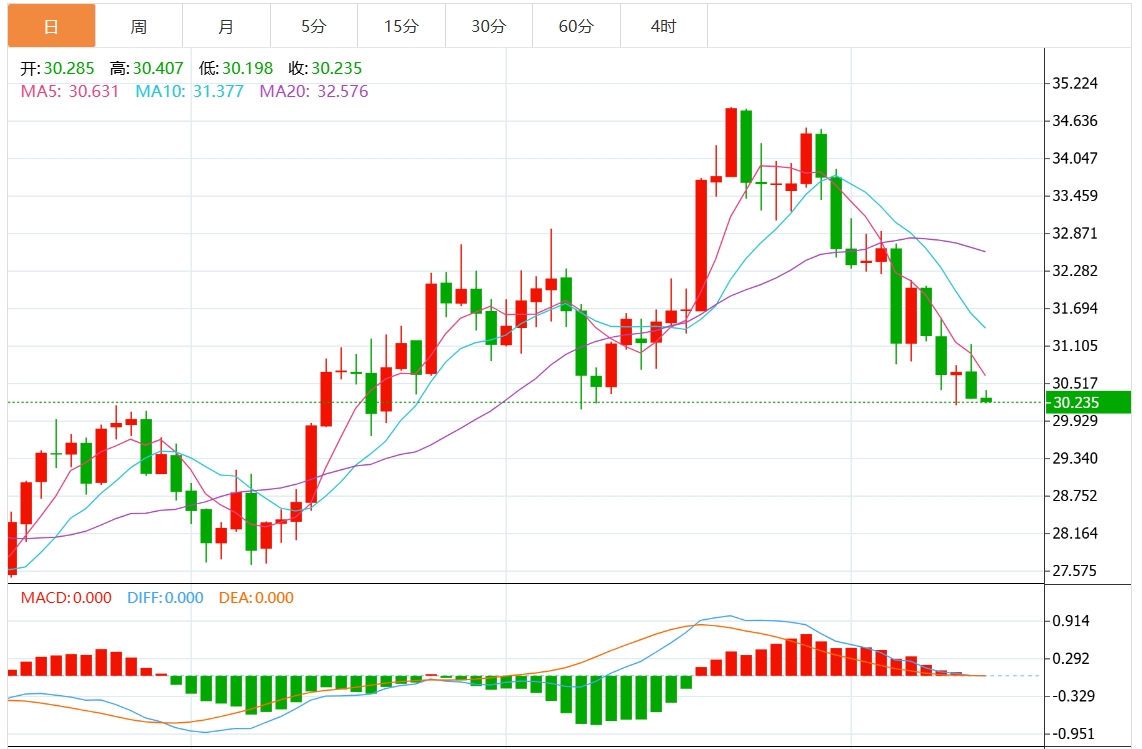This screenshot has height=749, width=1142.
Task: Click the high price 高:30.407
Action: [x=146, y=68]
